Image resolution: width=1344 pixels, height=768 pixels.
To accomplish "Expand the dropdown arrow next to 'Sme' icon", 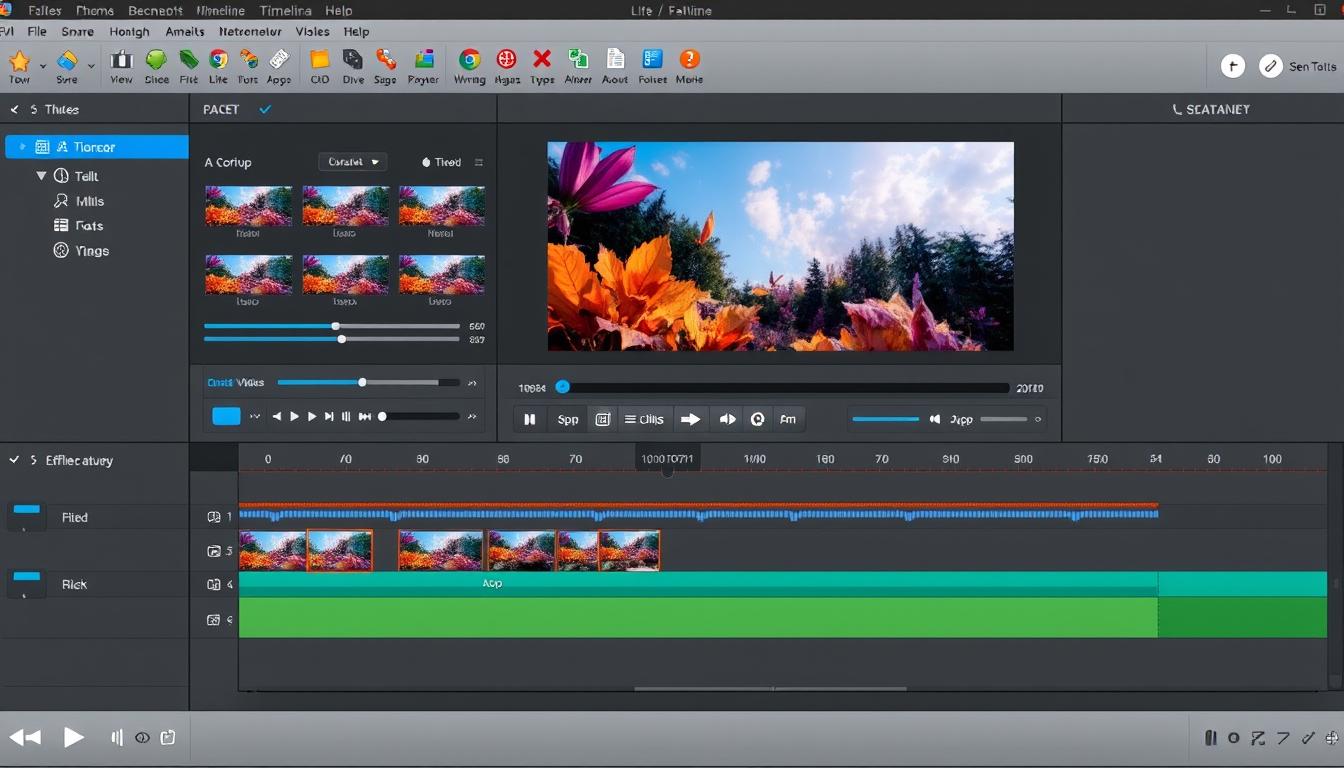I will [91, 66].
